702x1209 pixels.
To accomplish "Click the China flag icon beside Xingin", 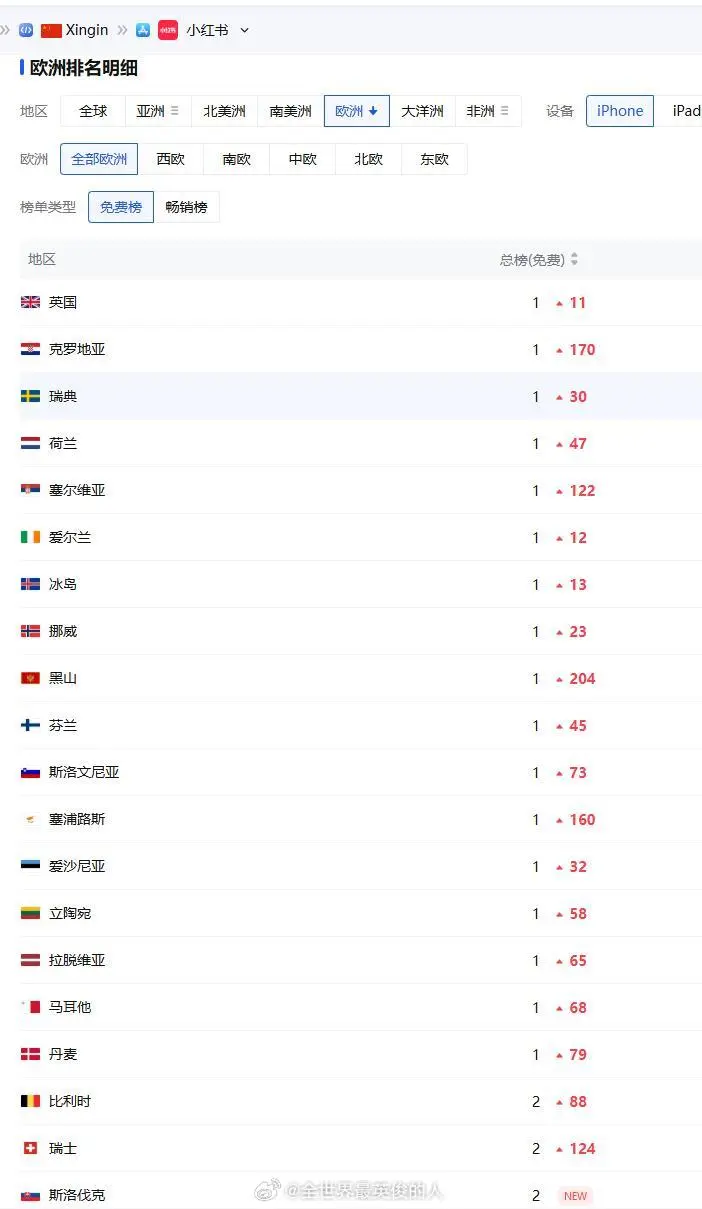I will pos(52,31).
